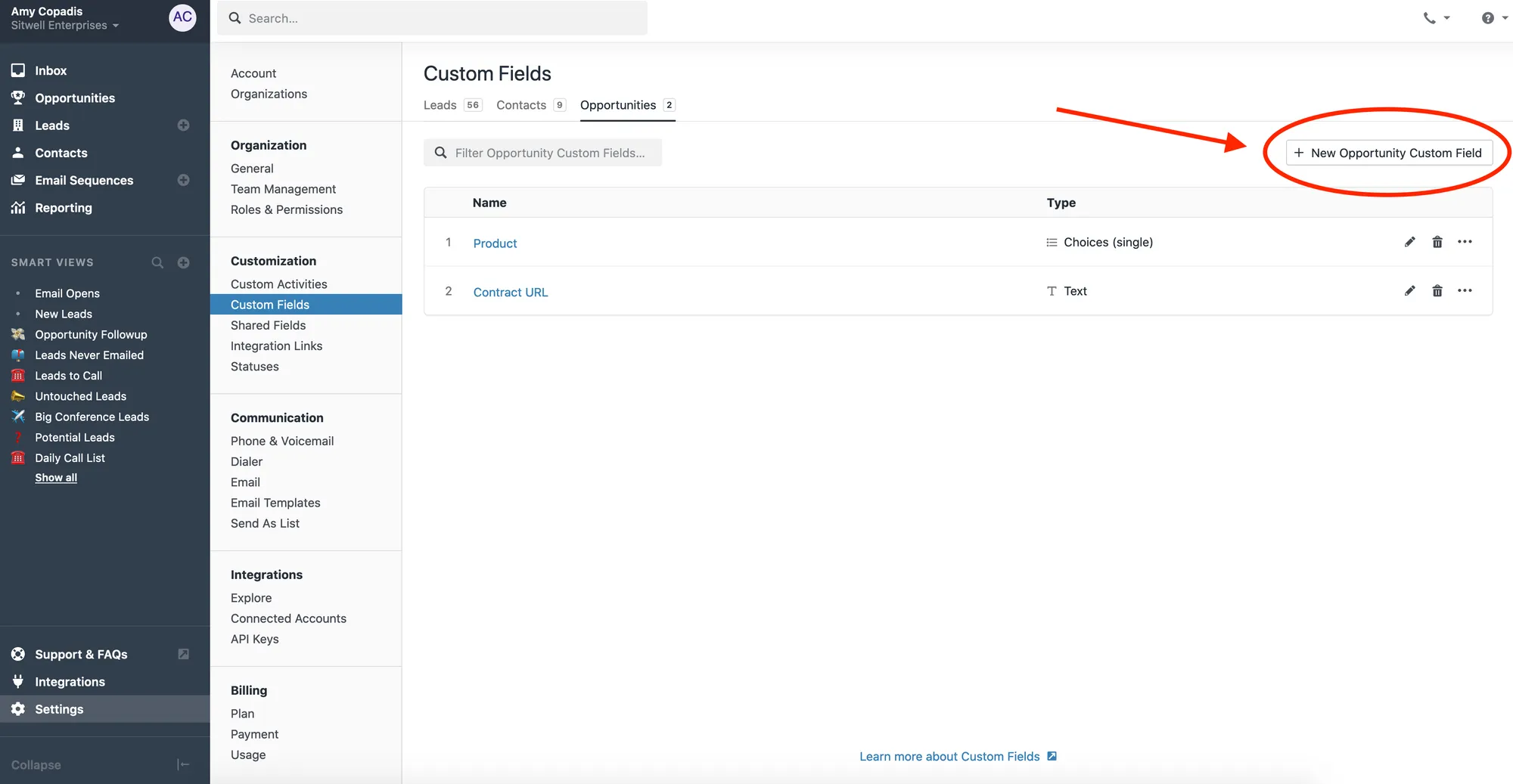The height and width of the screenshot is (784, 1513).
Task: Switch to the Leads custom fields tab
Action: pyautogui.click(x=440, y=105)
